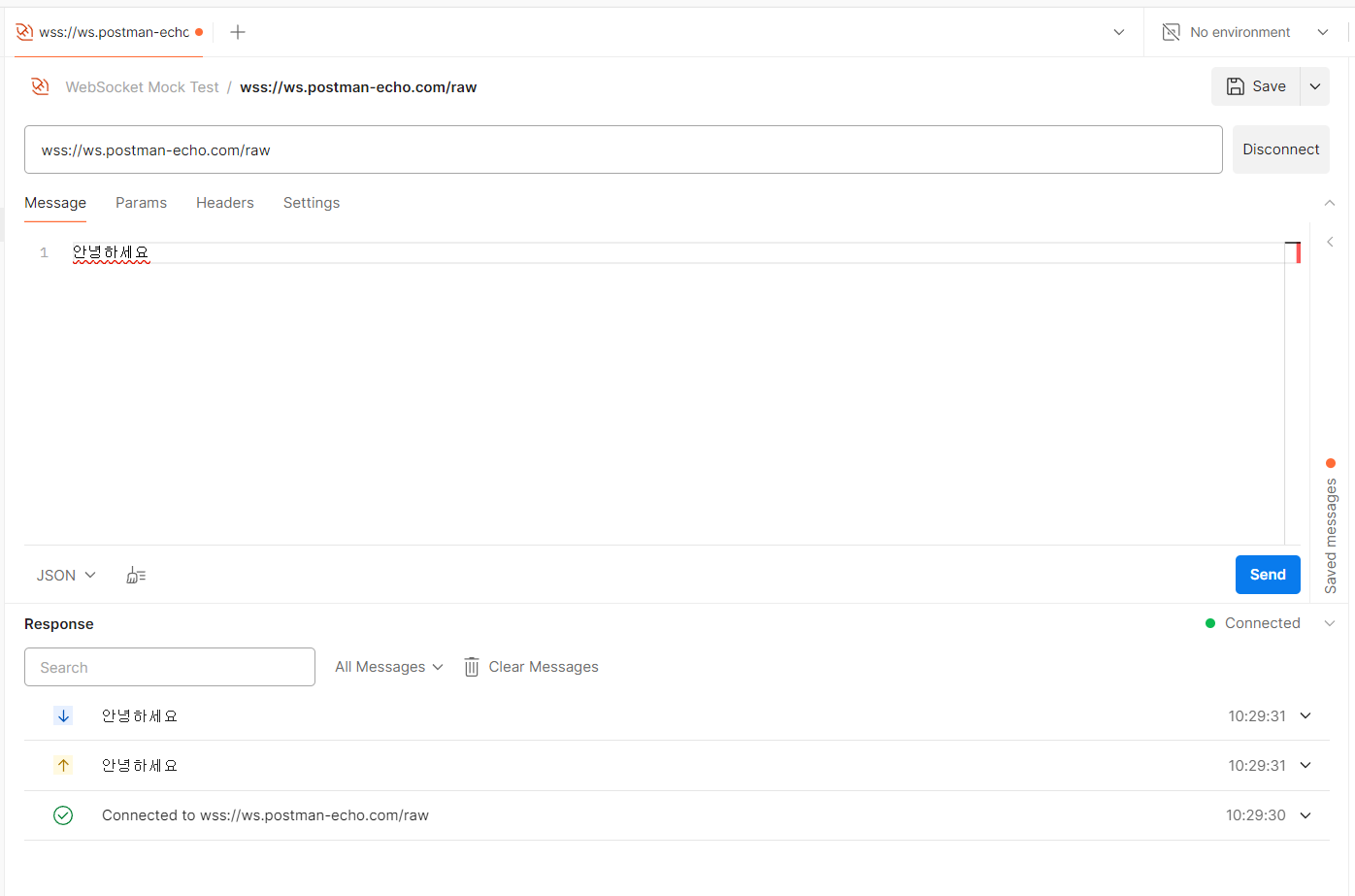
Task: Click the green connected checkmark icon
Action: (63, 815)
